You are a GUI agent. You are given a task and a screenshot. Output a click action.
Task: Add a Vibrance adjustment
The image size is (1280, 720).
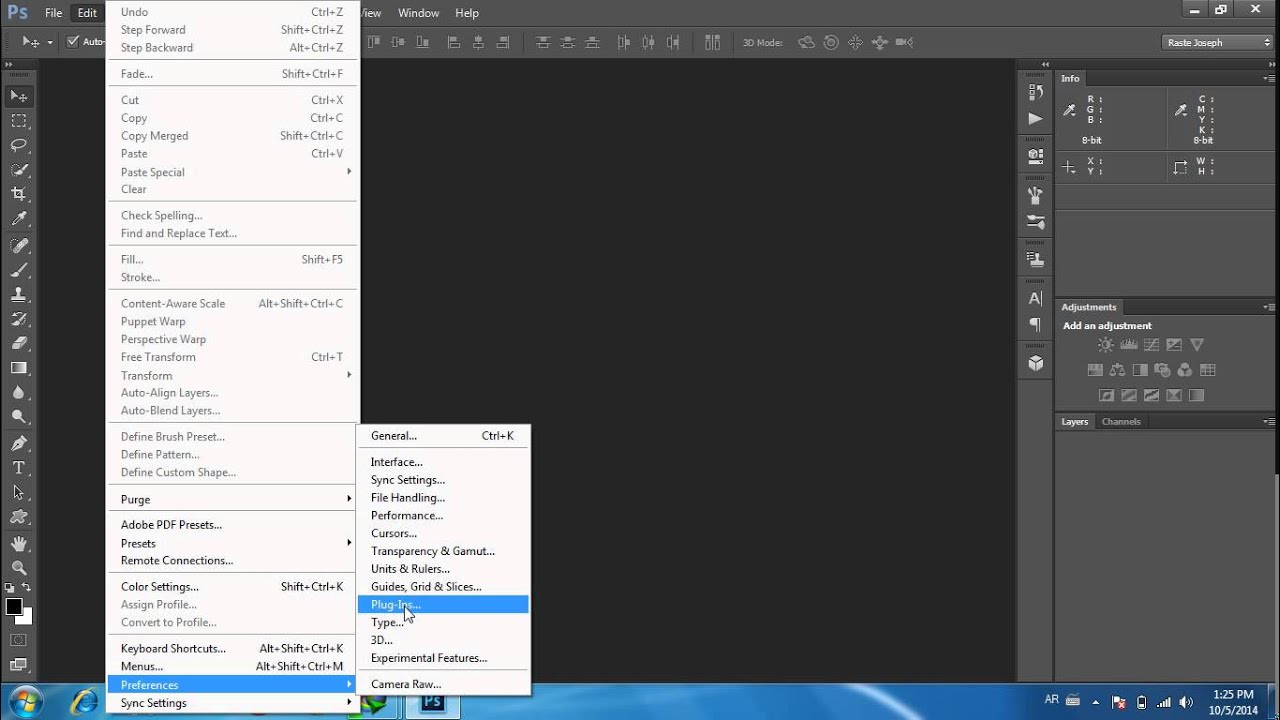pos(1197,345)
